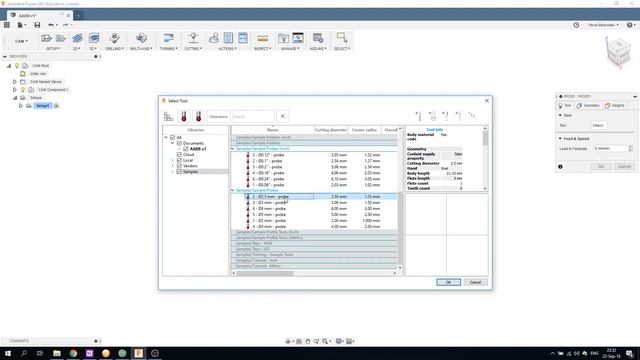Screen dimensions: 640x360
Task: Toggle the Cloud library checkbox
Action: pyautogui.click(x=179, y=155)
